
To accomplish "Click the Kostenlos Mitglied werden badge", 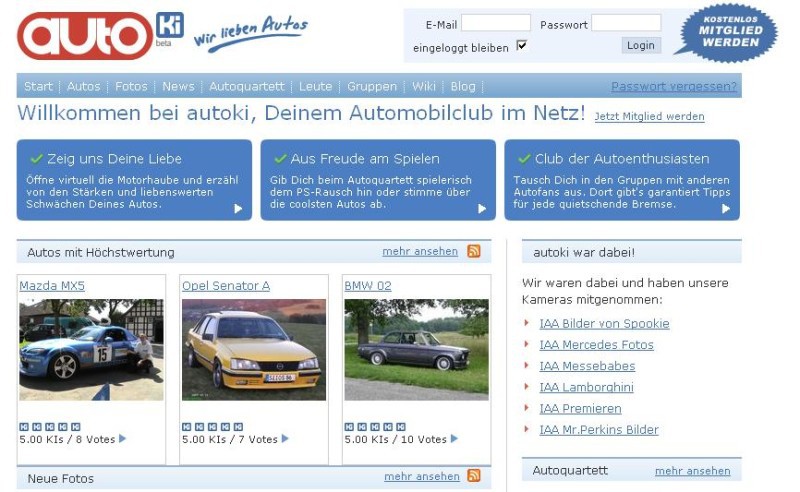I will pyautogui.click(x=725, y=32).
